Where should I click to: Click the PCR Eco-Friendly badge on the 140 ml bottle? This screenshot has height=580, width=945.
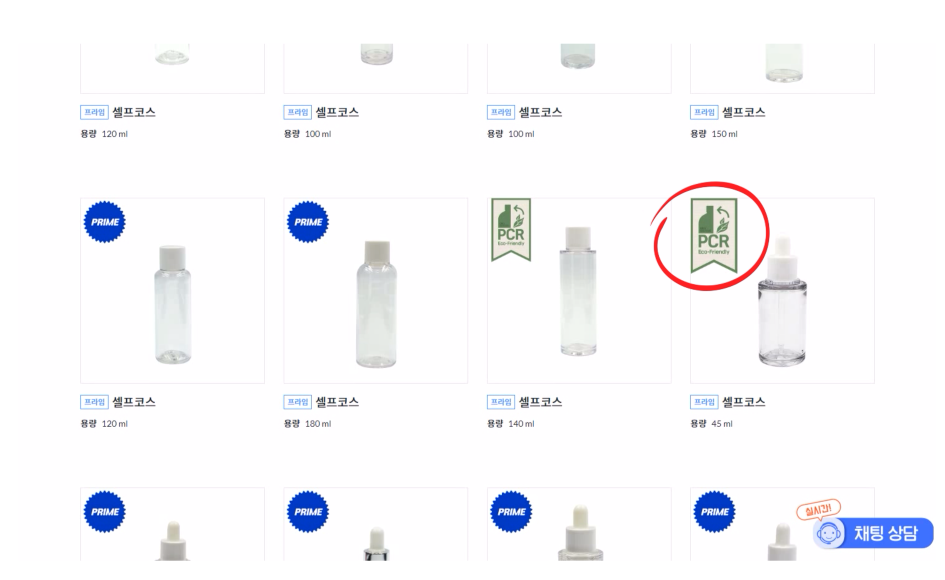pos(511,230)
